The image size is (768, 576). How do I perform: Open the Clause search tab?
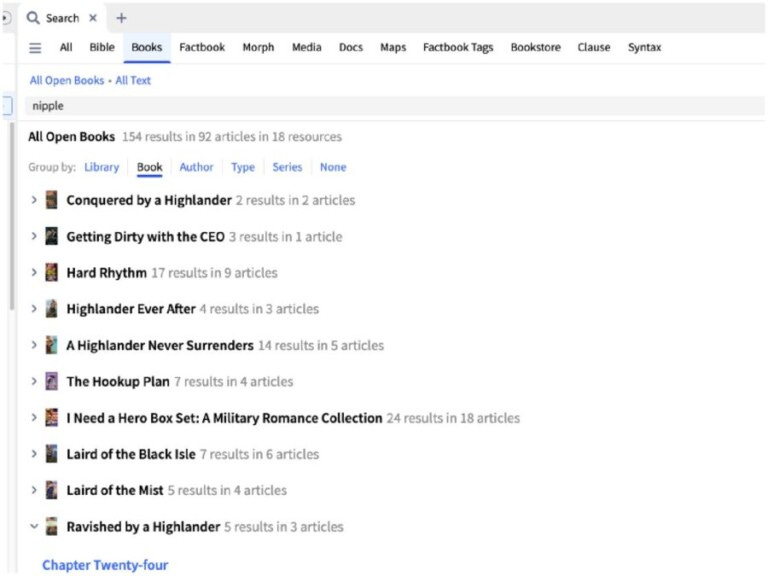tap(594, 48)
